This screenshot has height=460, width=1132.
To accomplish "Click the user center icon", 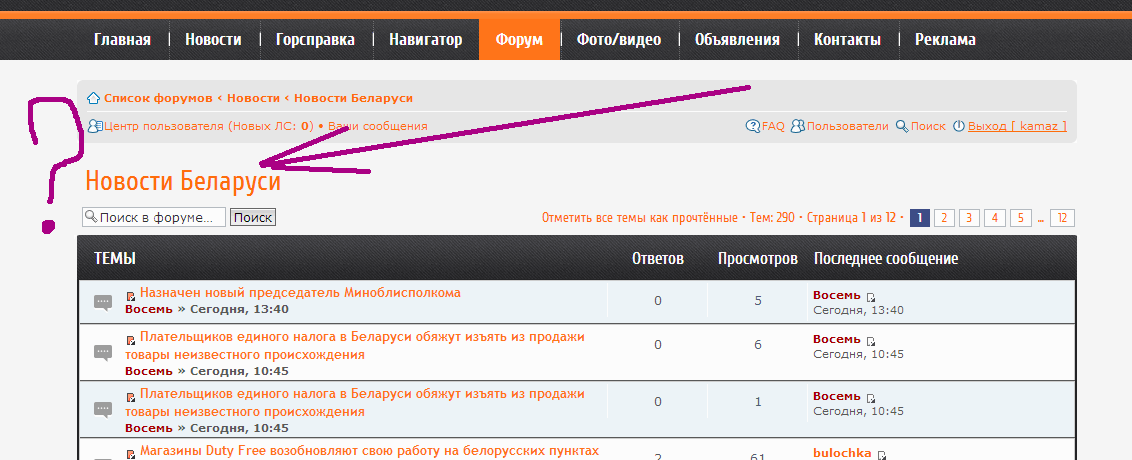I will pyautogui.click(x=95, y=126).
